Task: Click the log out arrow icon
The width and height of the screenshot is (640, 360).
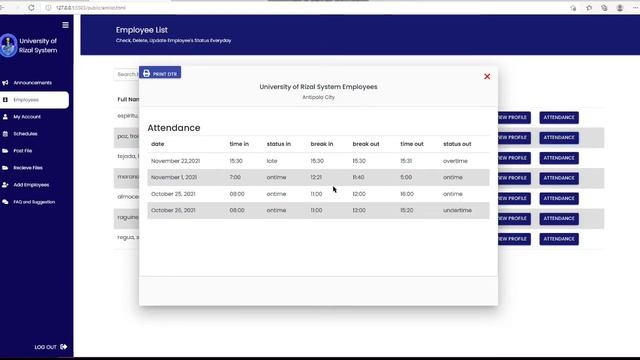Action: pyautogui.click(x=64, y=347)
